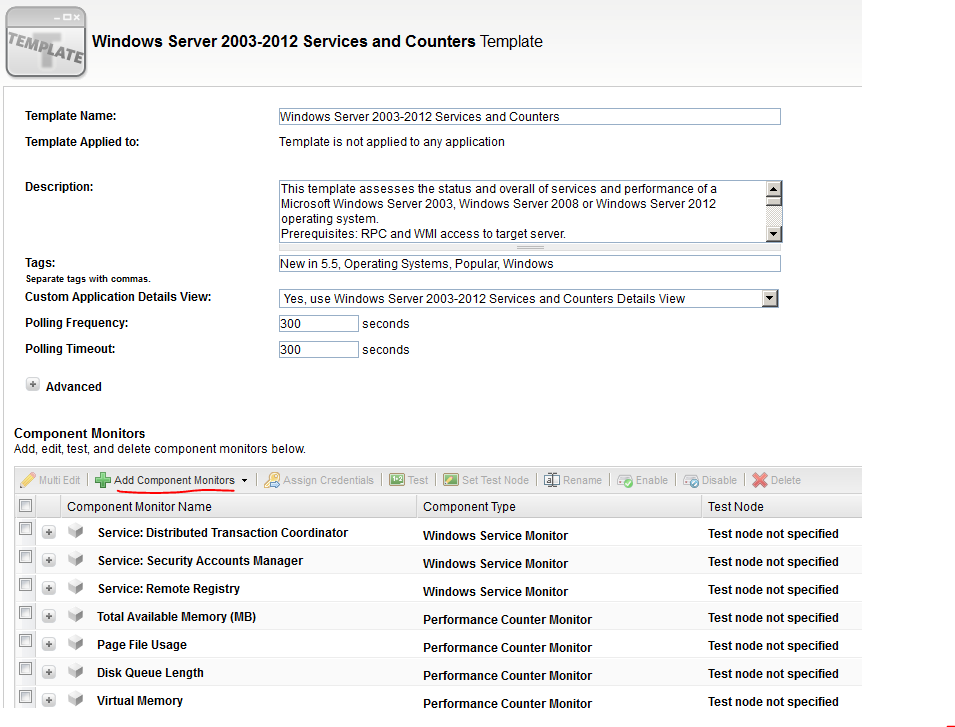Viewport: 955px width, 727px height.
Task: Select 'Total Available Memory (MB)' name text
Action: point(177,617)
